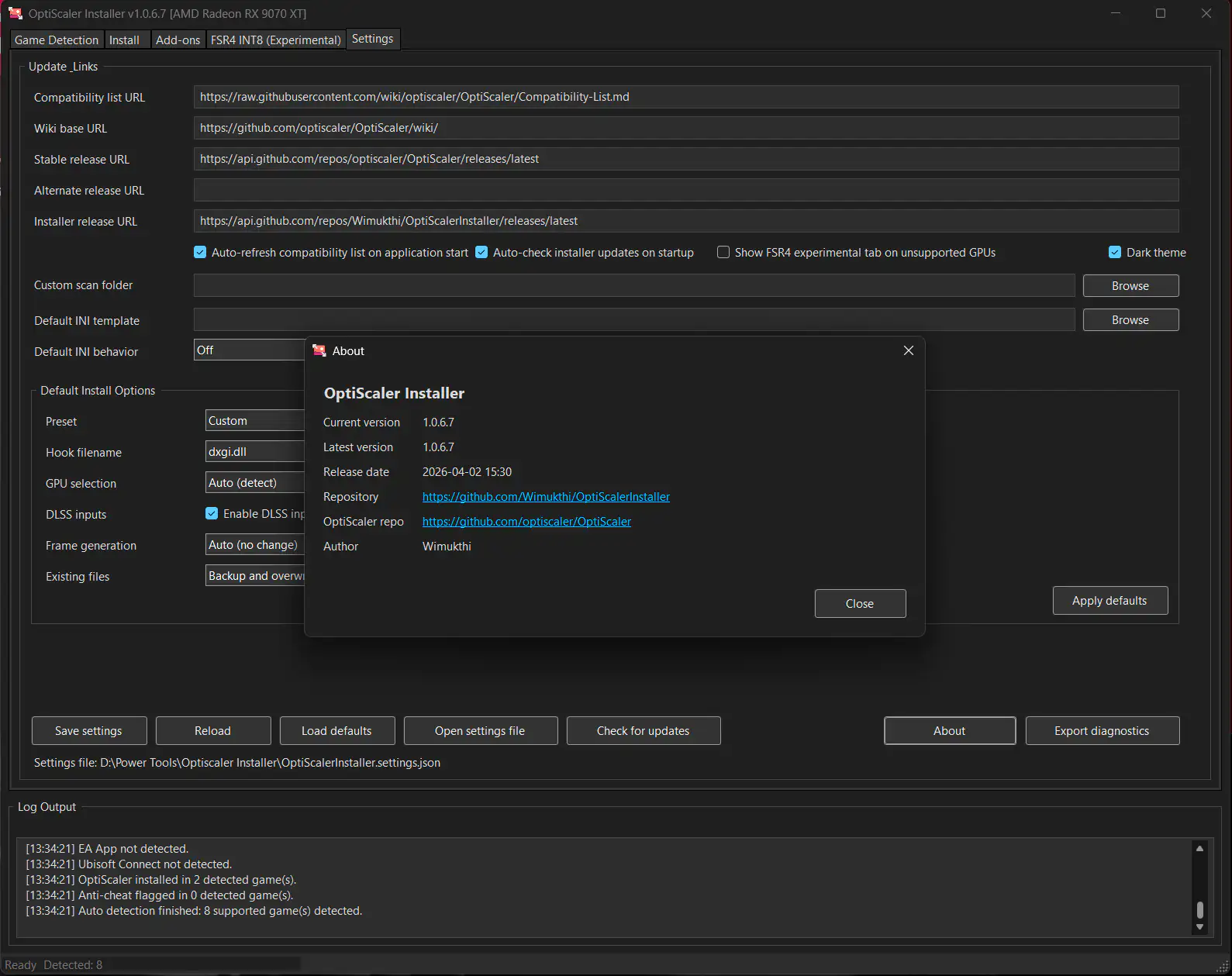Click author name Wimukthi
This screenshot has width=1232, height=976.
click(447, 546)
